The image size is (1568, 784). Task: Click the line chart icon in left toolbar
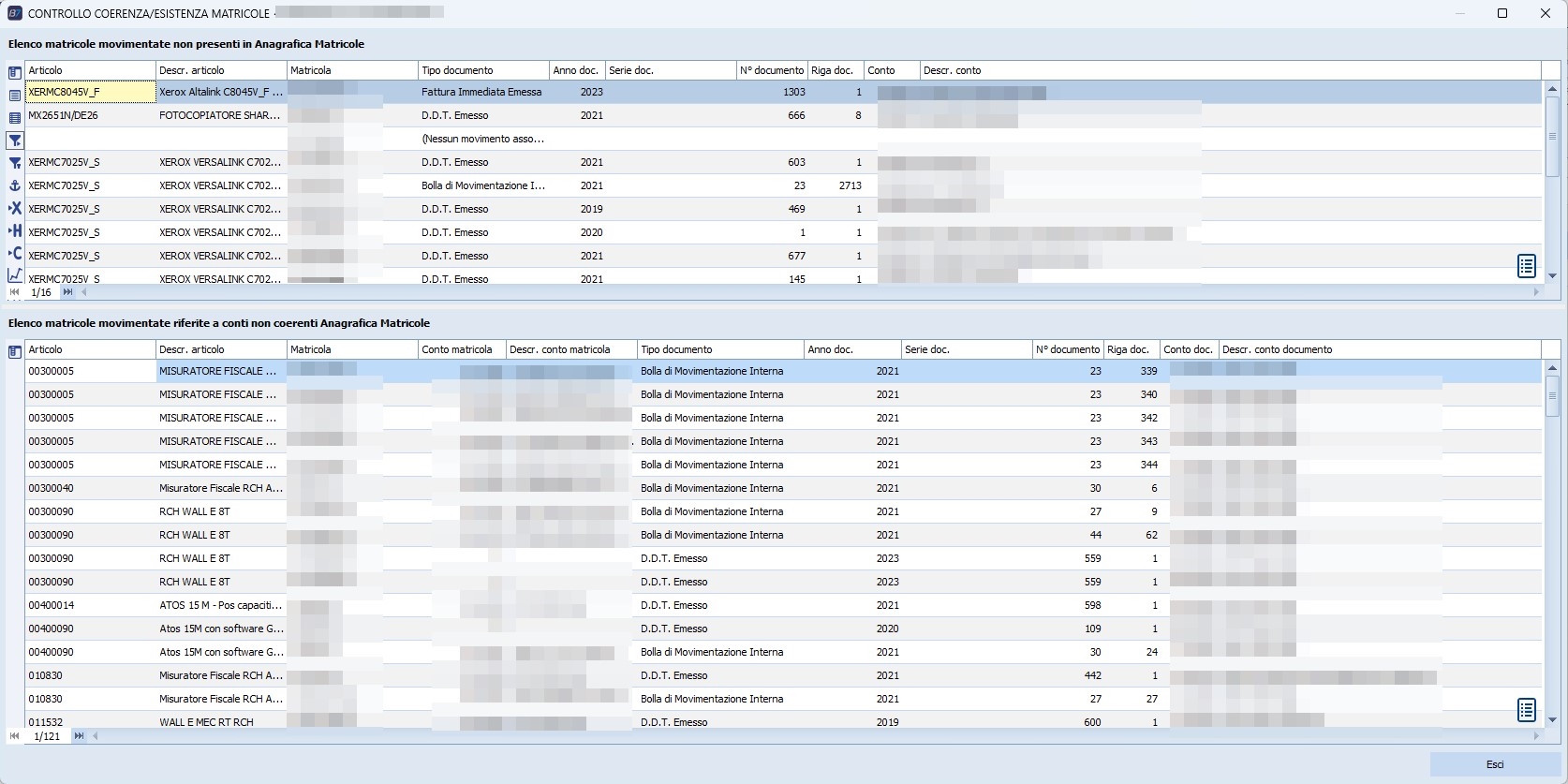pos(15,275)
